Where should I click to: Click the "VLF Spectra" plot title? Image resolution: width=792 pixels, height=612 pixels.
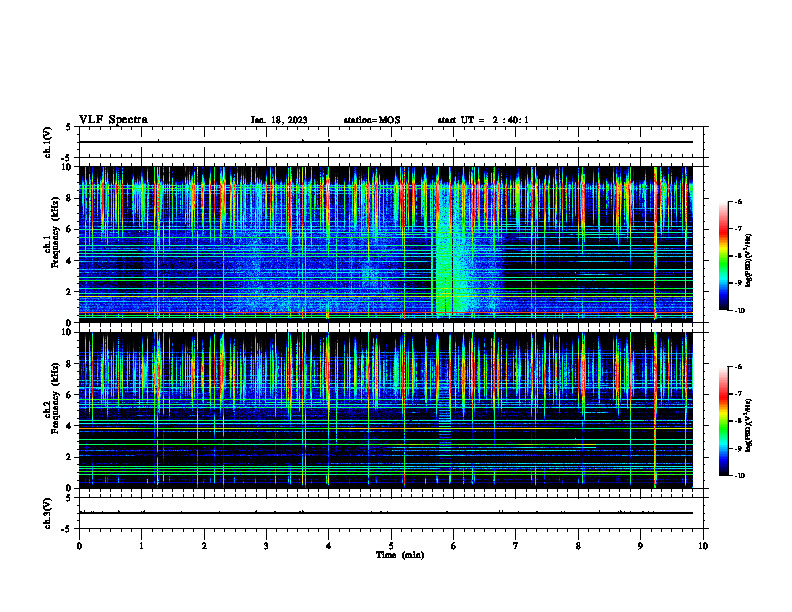113,120
